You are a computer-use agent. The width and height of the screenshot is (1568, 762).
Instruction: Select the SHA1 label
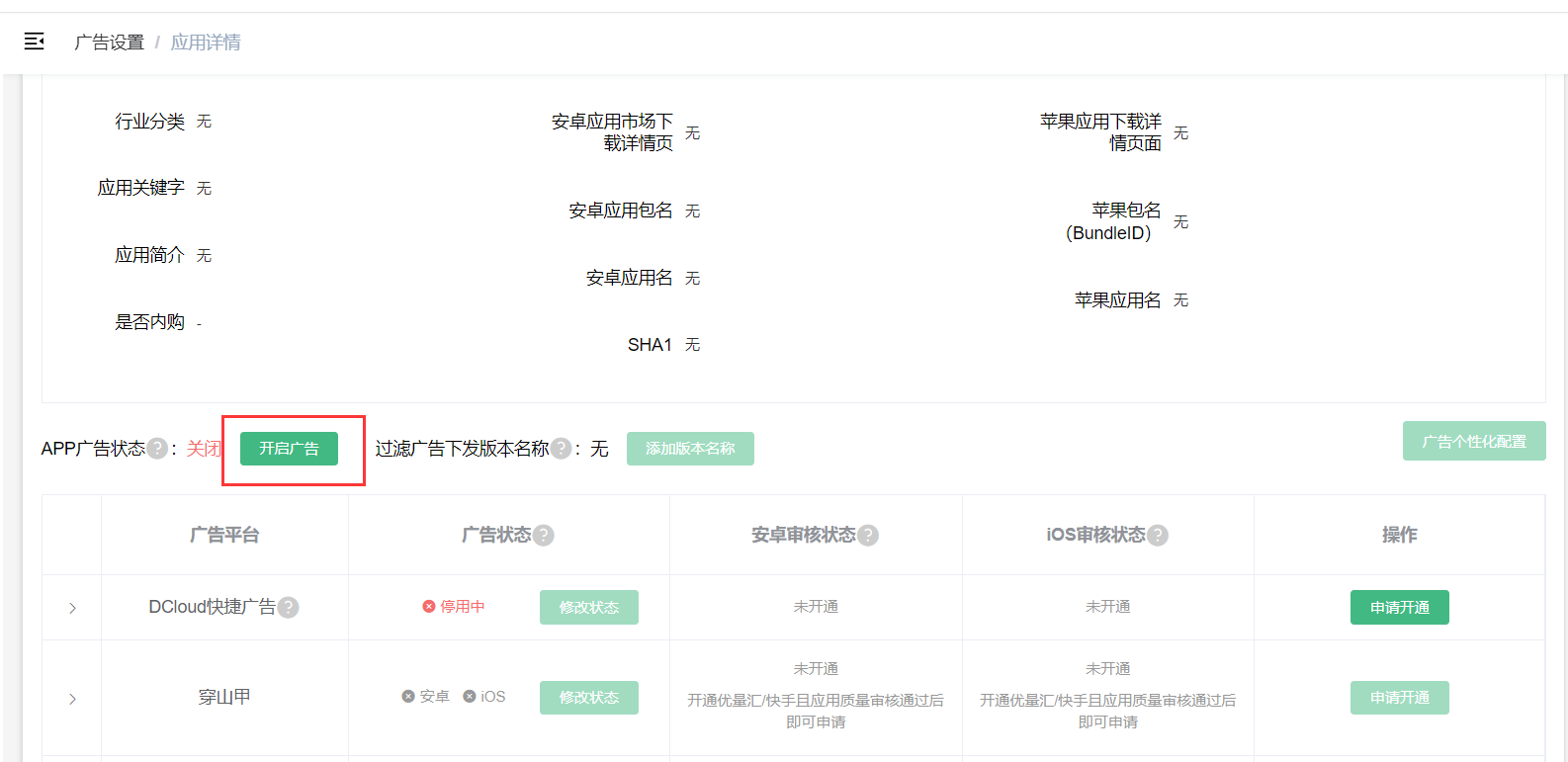click(x=650, y=345)
